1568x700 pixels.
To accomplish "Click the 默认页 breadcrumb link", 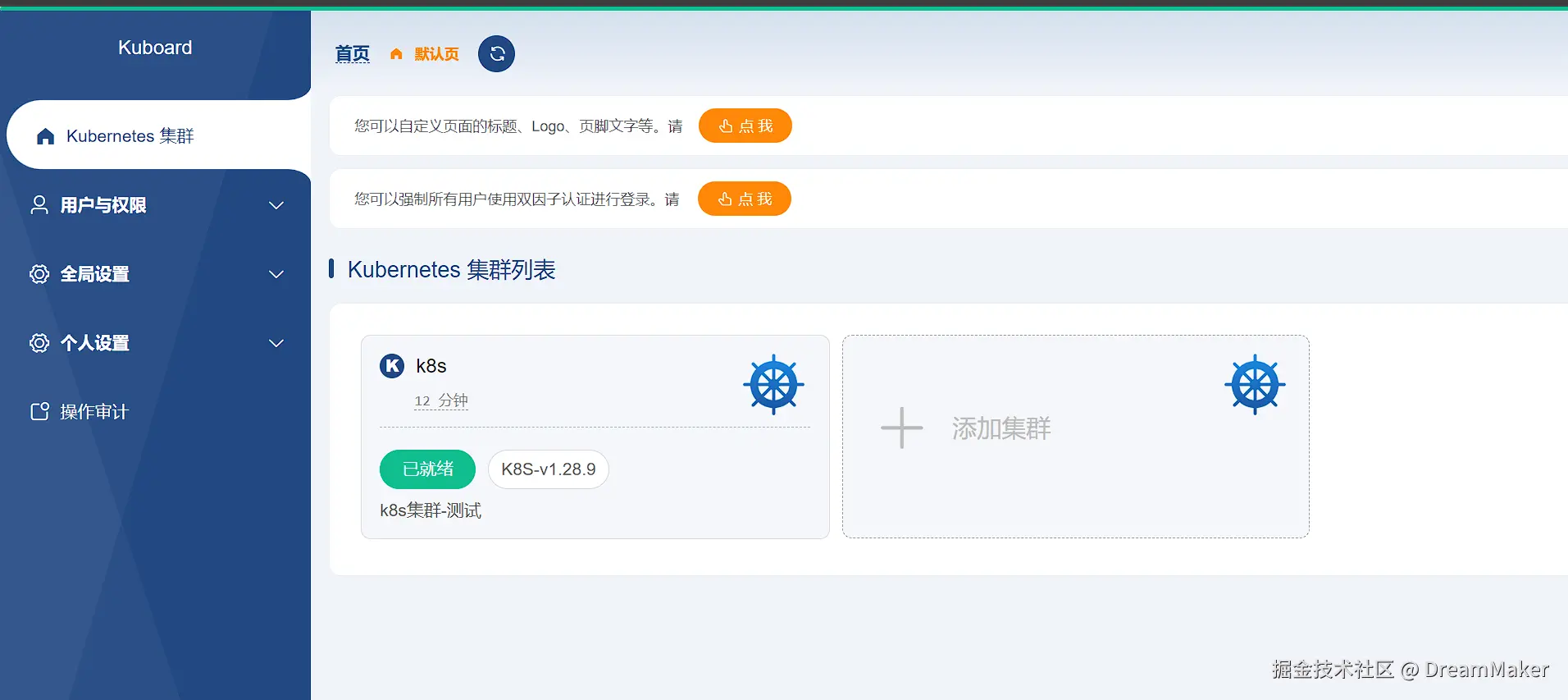I will 436,54.
